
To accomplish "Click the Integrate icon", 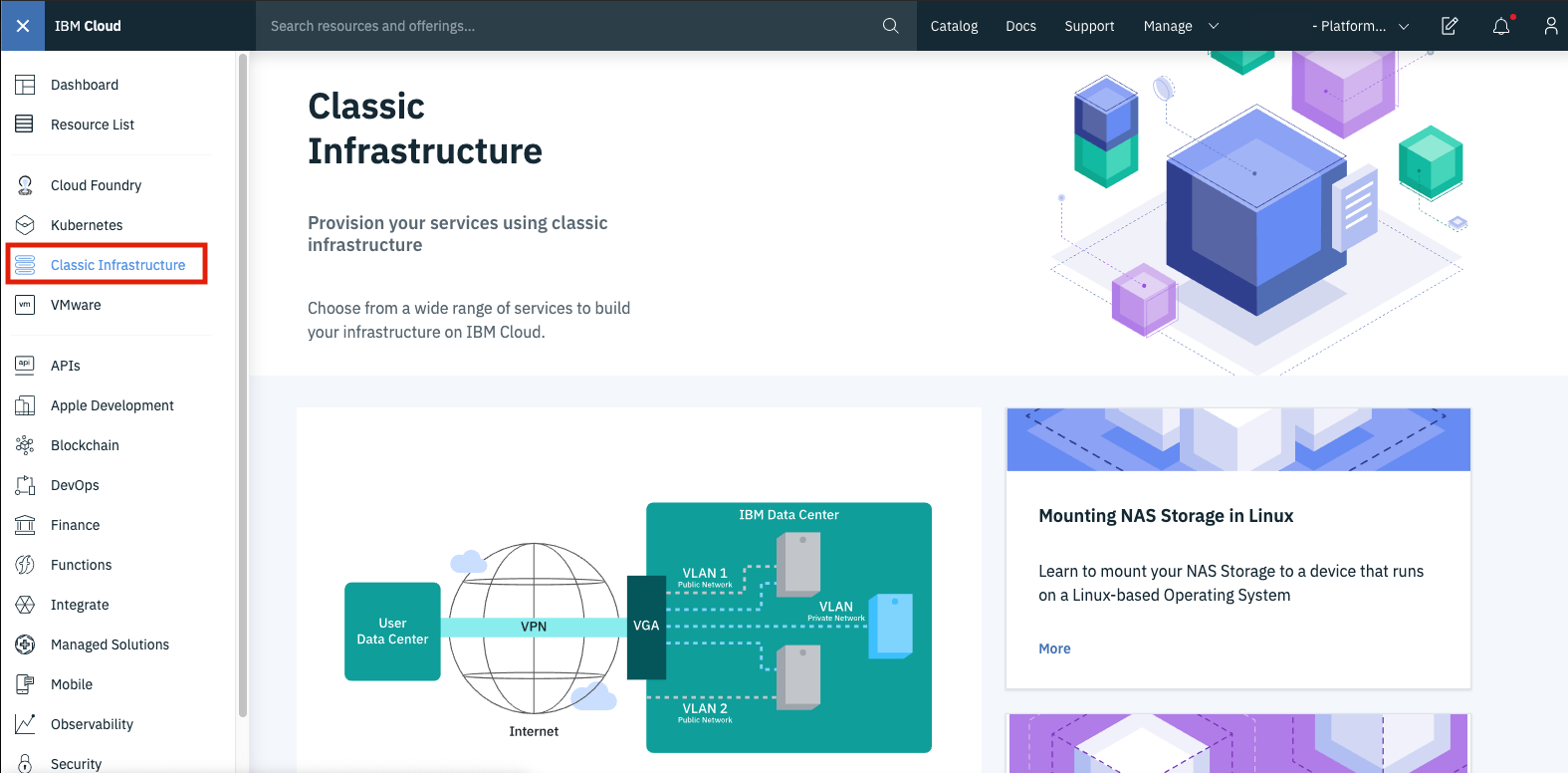I will click(25, 605).
